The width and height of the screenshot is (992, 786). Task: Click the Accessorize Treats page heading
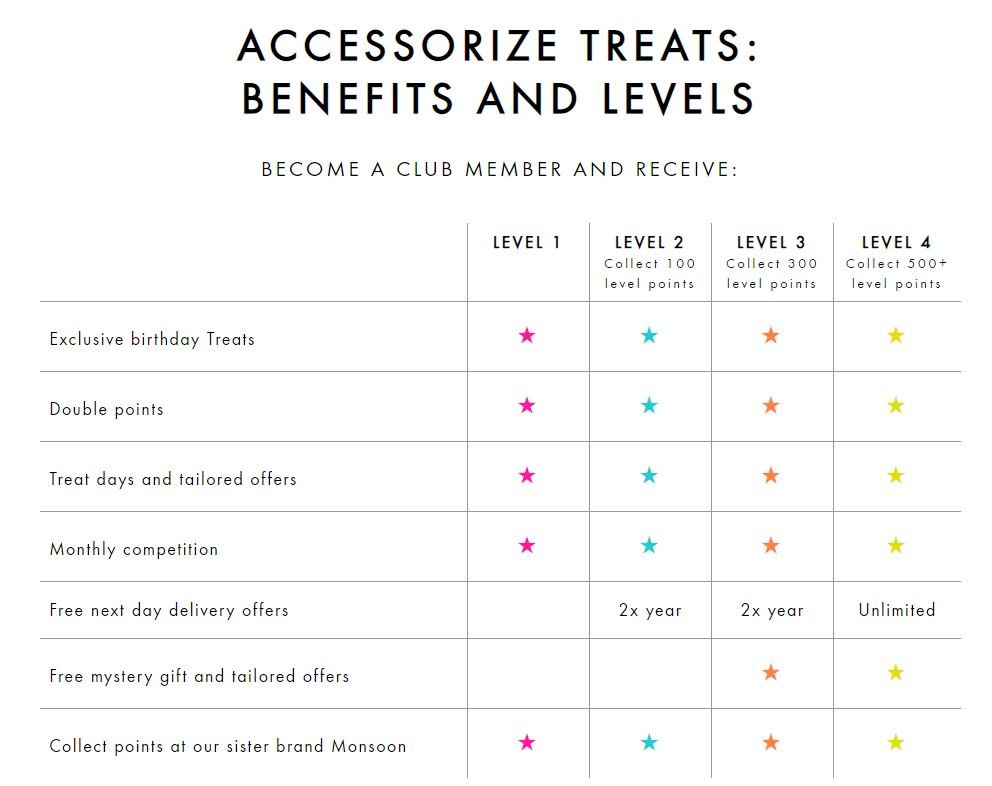point(497,72)
